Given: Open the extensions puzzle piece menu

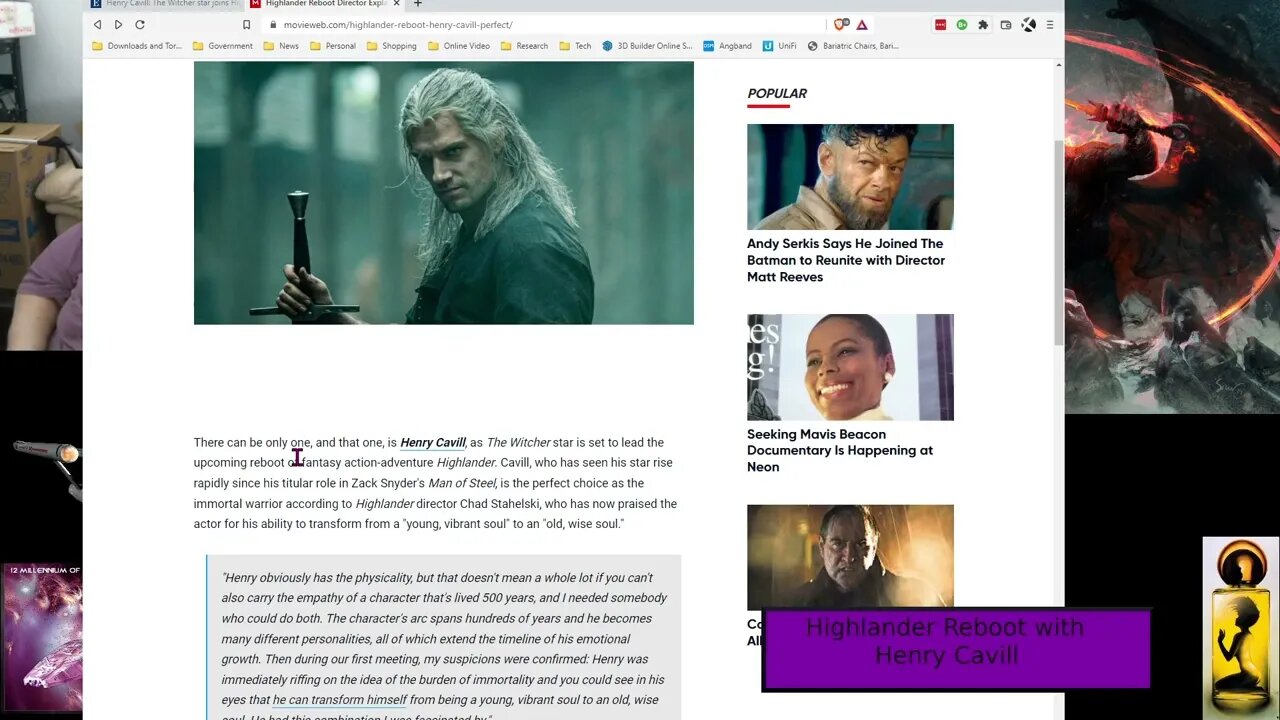Looking at the screenshot, I should coord(983,24).
